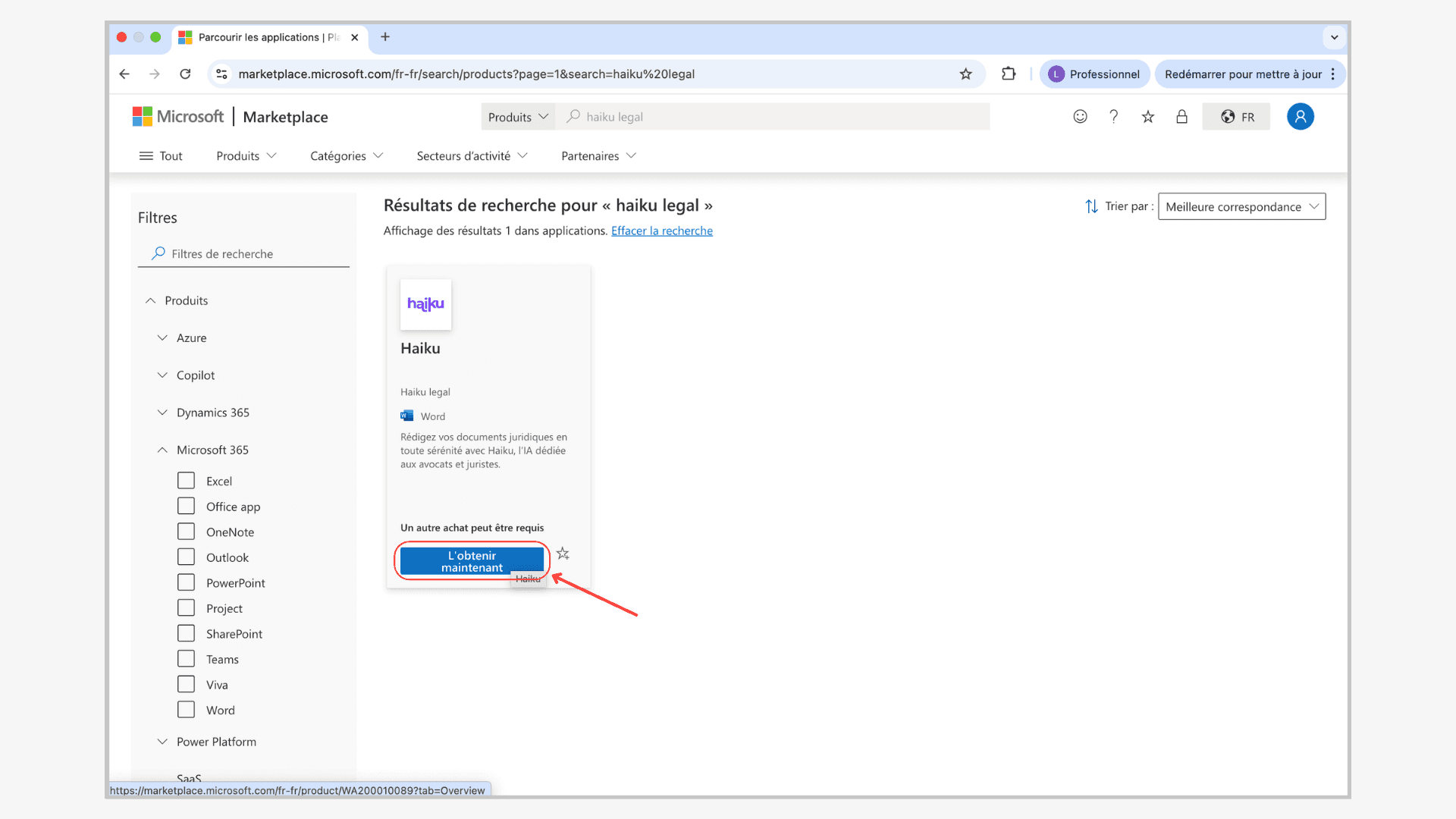Open Catégories navigation menu
Image resolution: width=1456 pixels, height=819 pixels.
pyautogui.click(x=346, y=156)
